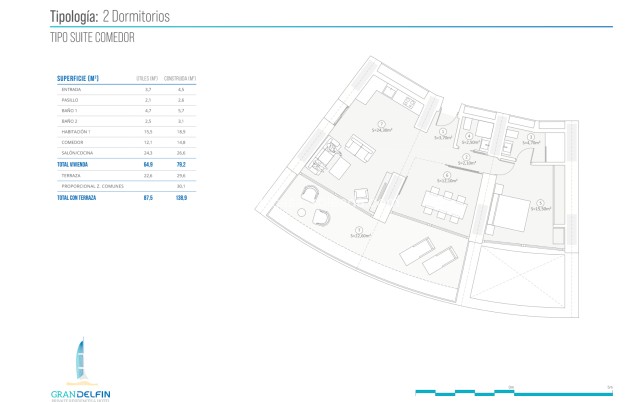Click the Gran Delfin tower logo
The height and width of the screenshot is (402, 630).
pyautogui.click(x=82, y=359)
